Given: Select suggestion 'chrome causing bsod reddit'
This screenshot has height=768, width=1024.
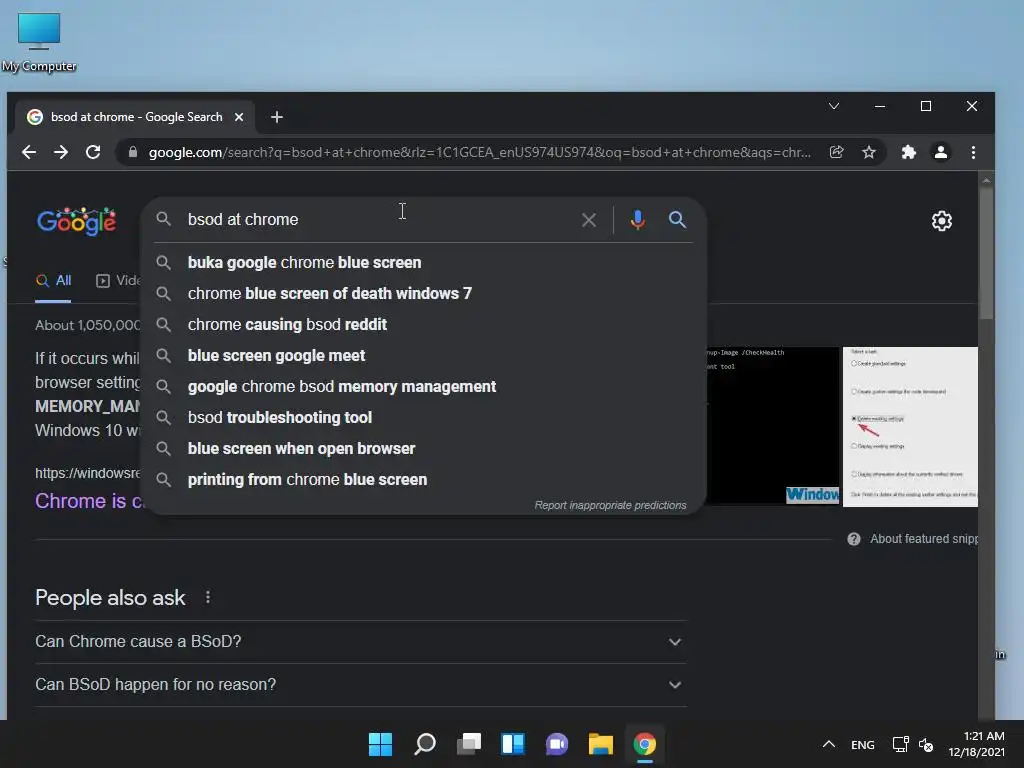Looking at the screenshot, I should coord(423,325).
